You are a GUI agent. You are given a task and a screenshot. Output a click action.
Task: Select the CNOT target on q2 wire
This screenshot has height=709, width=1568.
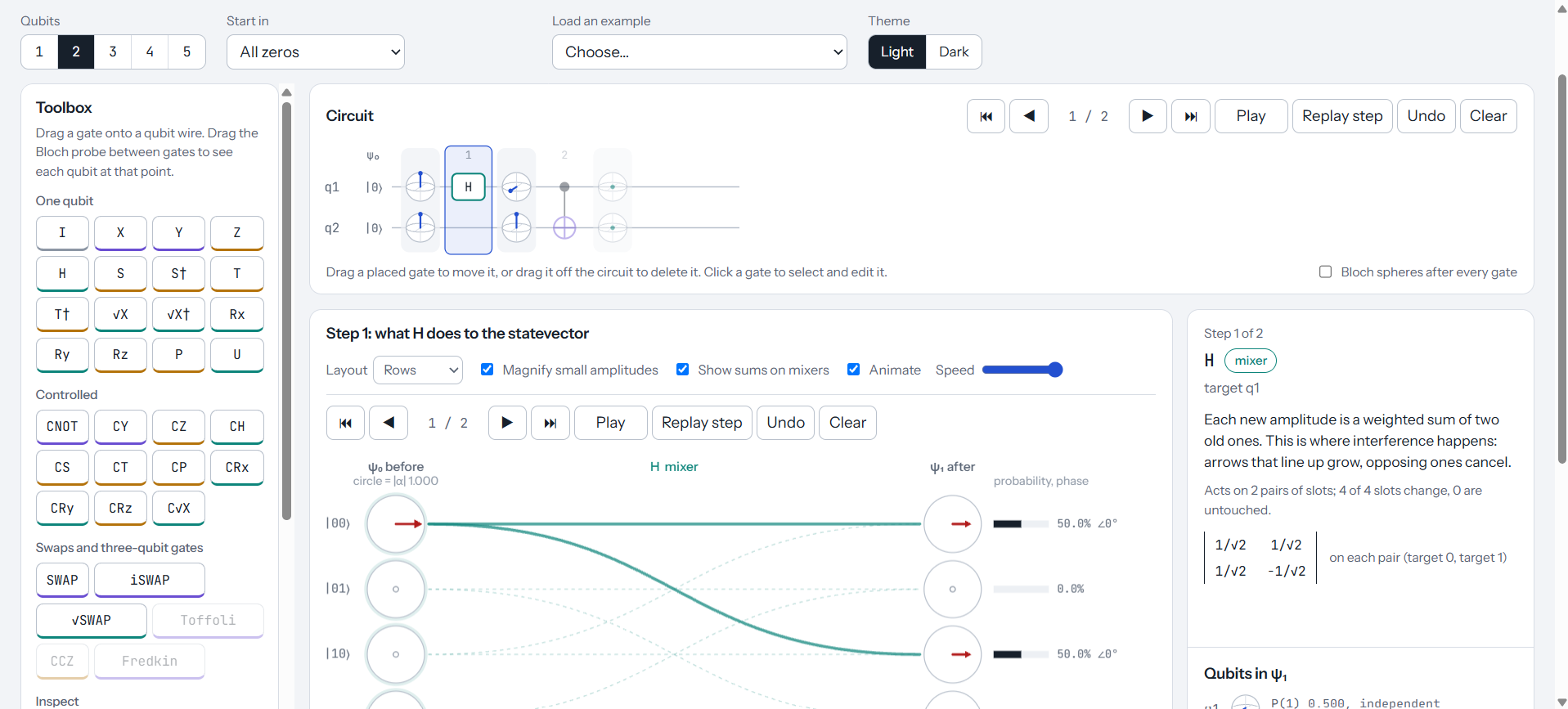click(564, 227)
